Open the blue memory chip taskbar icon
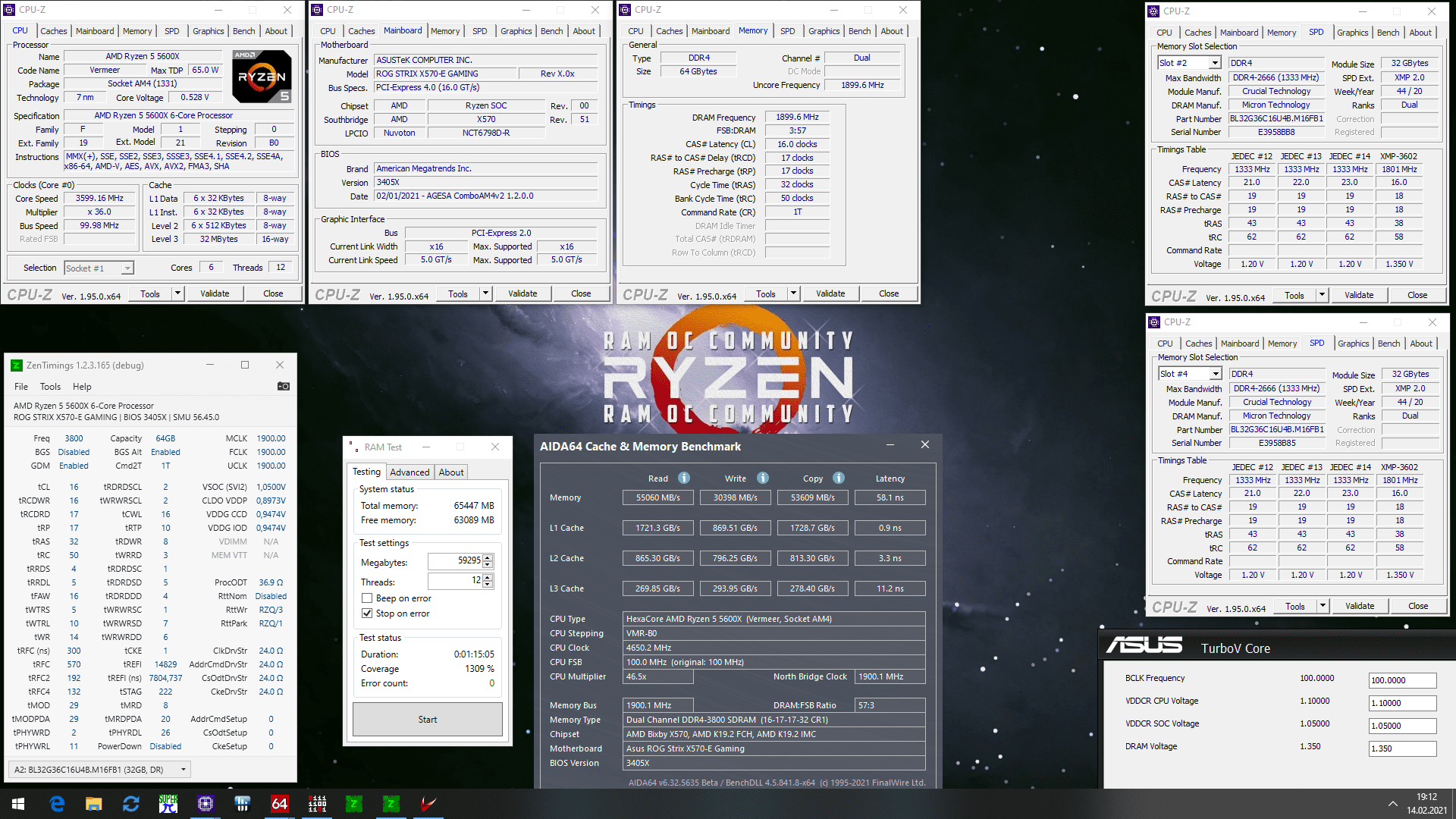This screenshot has height=819, width=1456. point(243,804)
